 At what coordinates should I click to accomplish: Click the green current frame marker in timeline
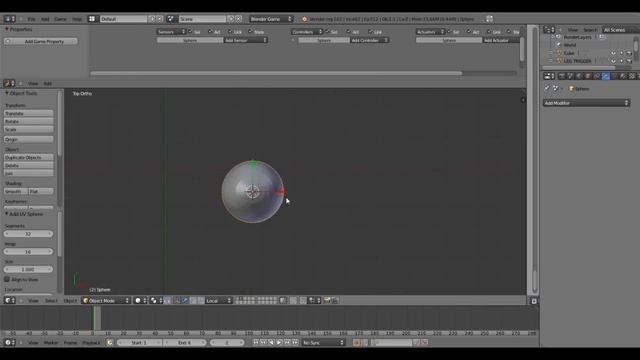[x=94, y=318]
